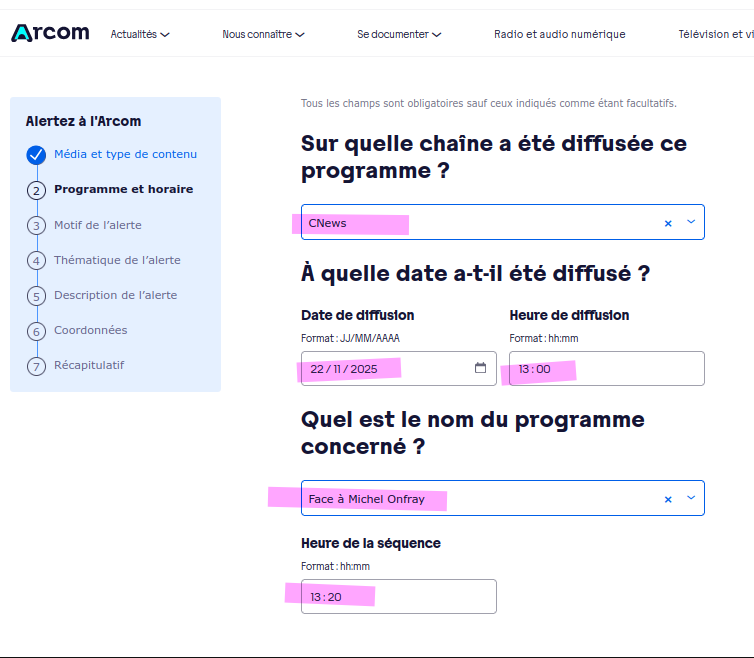
Task: Click the Date de diffusion field
Action: click(385, 369)
